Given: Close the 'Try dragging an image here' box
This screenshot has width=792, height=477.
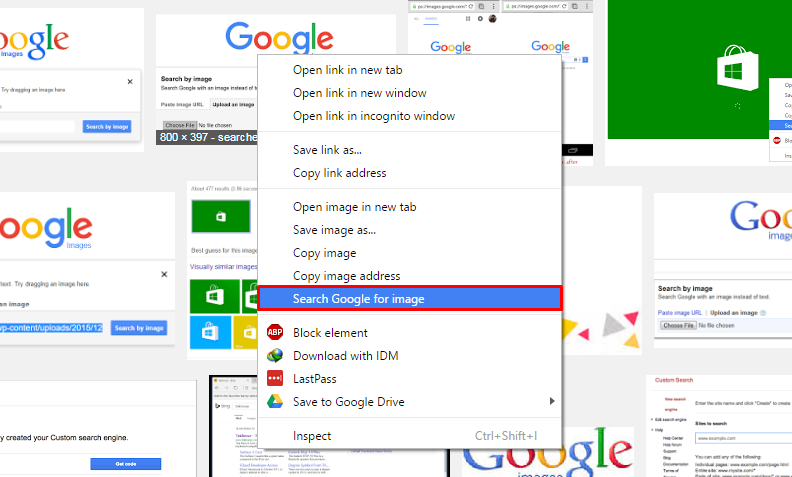Looking at the screenshot, I should pos(130,81).
